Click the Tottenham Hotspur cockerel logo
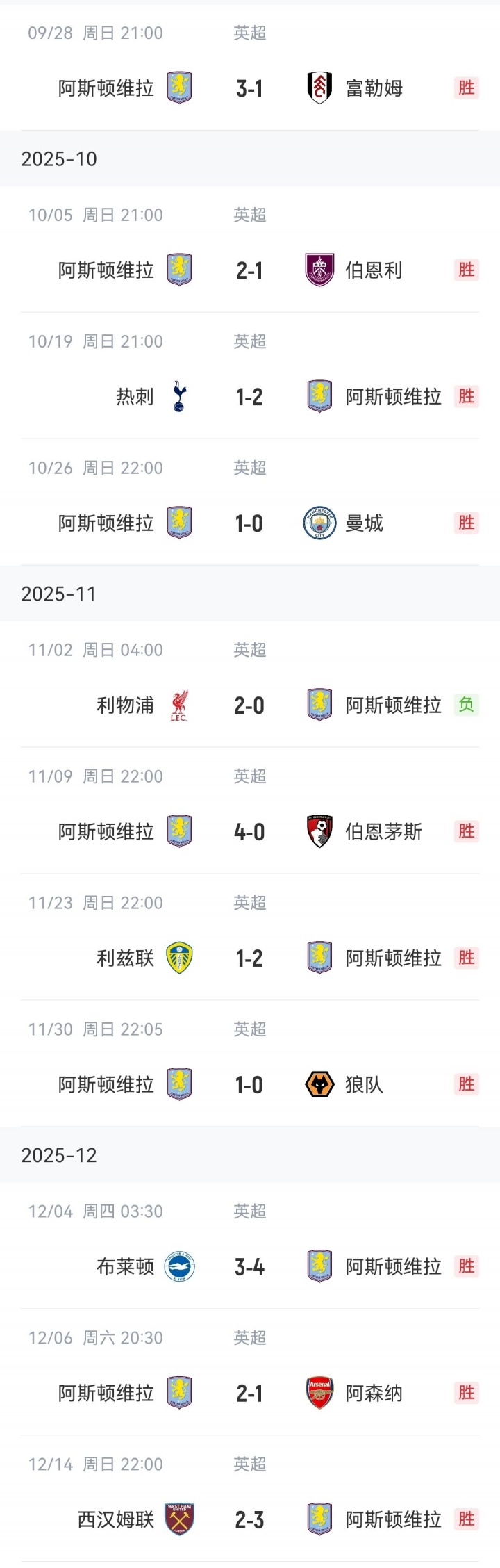The width and height of the screenshot is (500, 1568). (179, 397)
